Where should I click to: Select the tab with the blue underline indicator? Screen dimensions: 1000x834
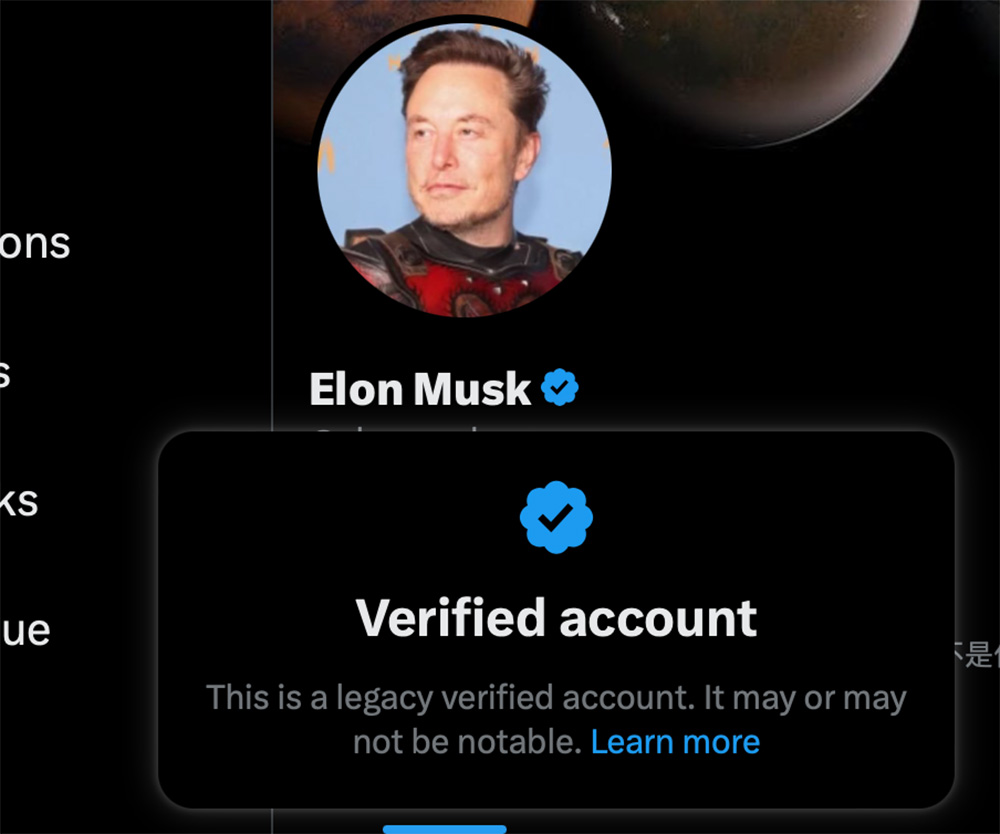[444, 828]
